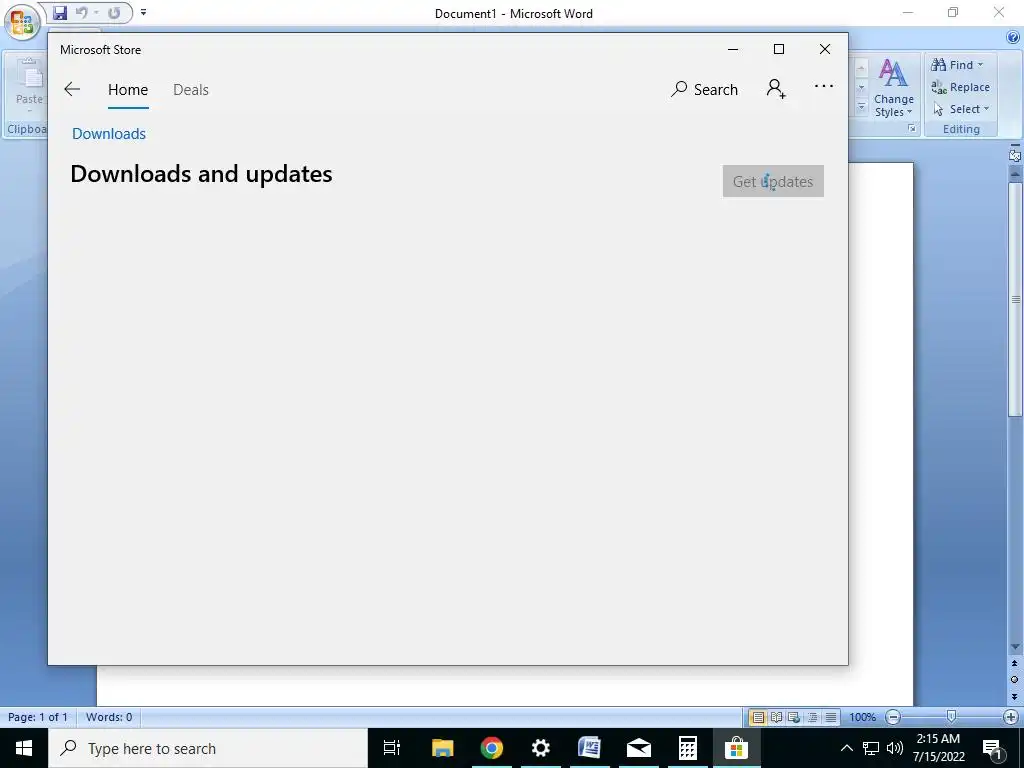Open the clock showing 2:15 AM

938,748
